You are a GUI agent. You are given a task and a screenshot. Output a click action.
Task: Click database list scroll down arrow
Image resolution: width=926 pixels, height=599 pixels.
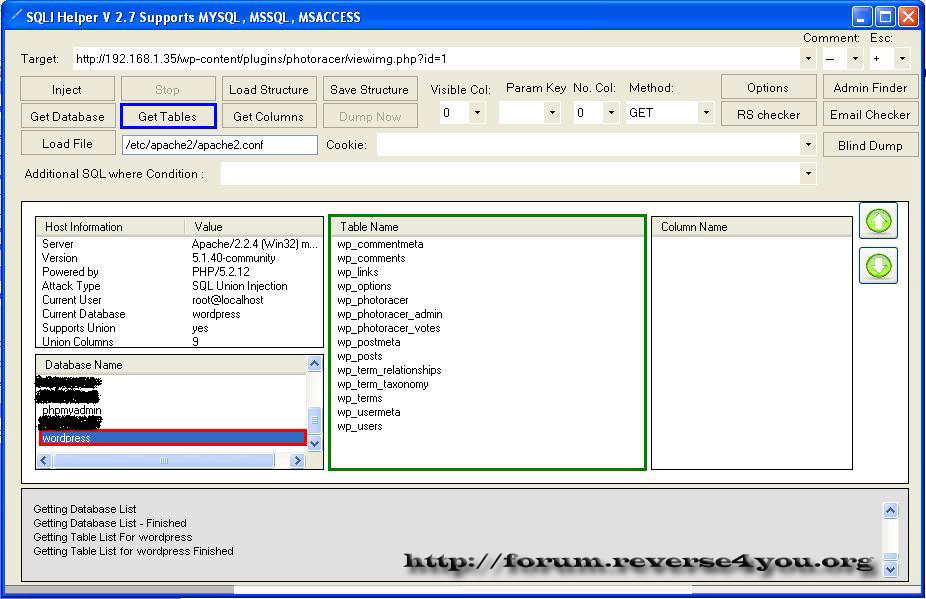315,442
